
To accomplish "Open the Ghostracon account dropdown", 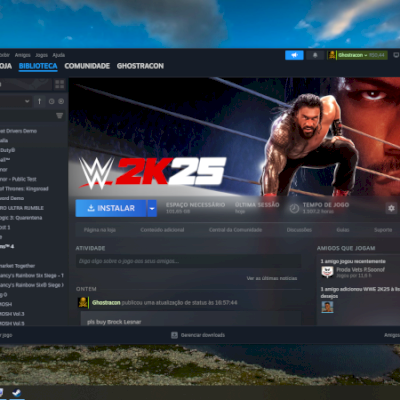I will [353, 55].
